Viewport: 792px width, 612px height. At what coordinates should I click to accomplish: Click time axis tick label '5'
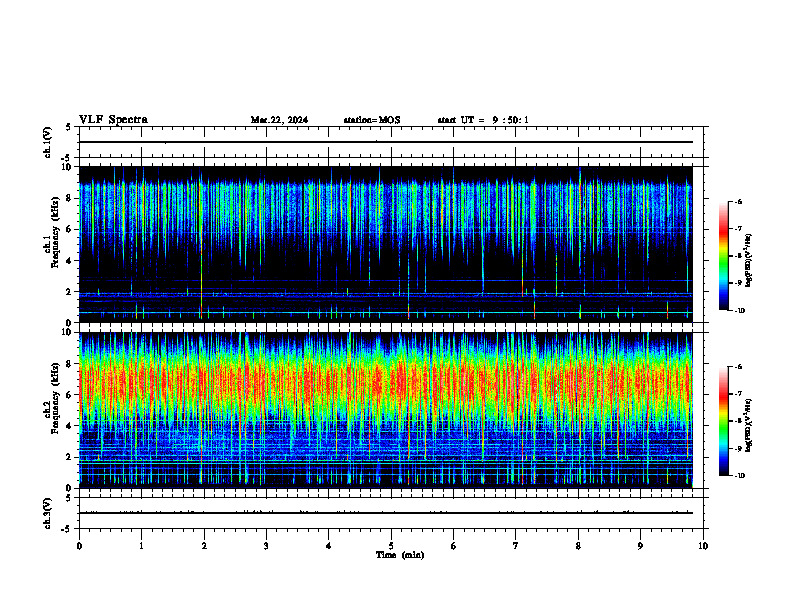391,546
